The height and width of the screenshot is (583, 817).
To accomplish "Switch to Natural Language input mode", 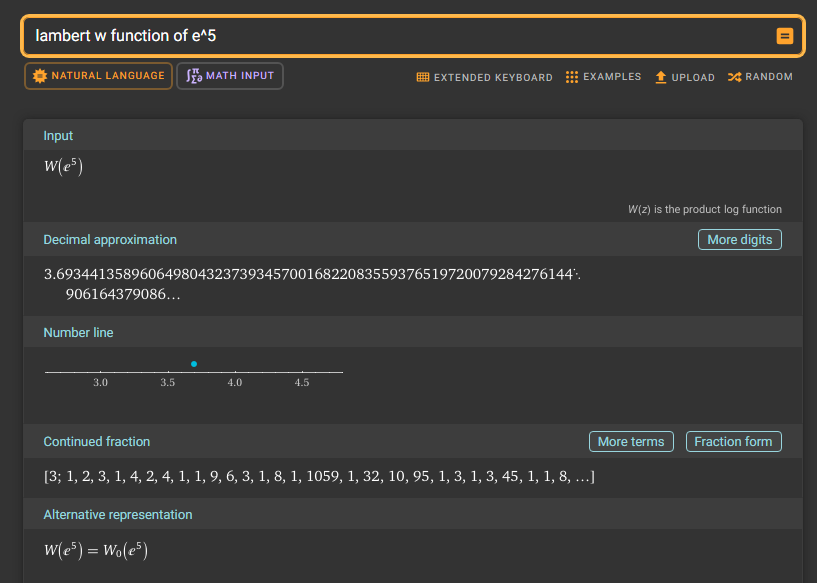I will (x=98, y=76).
